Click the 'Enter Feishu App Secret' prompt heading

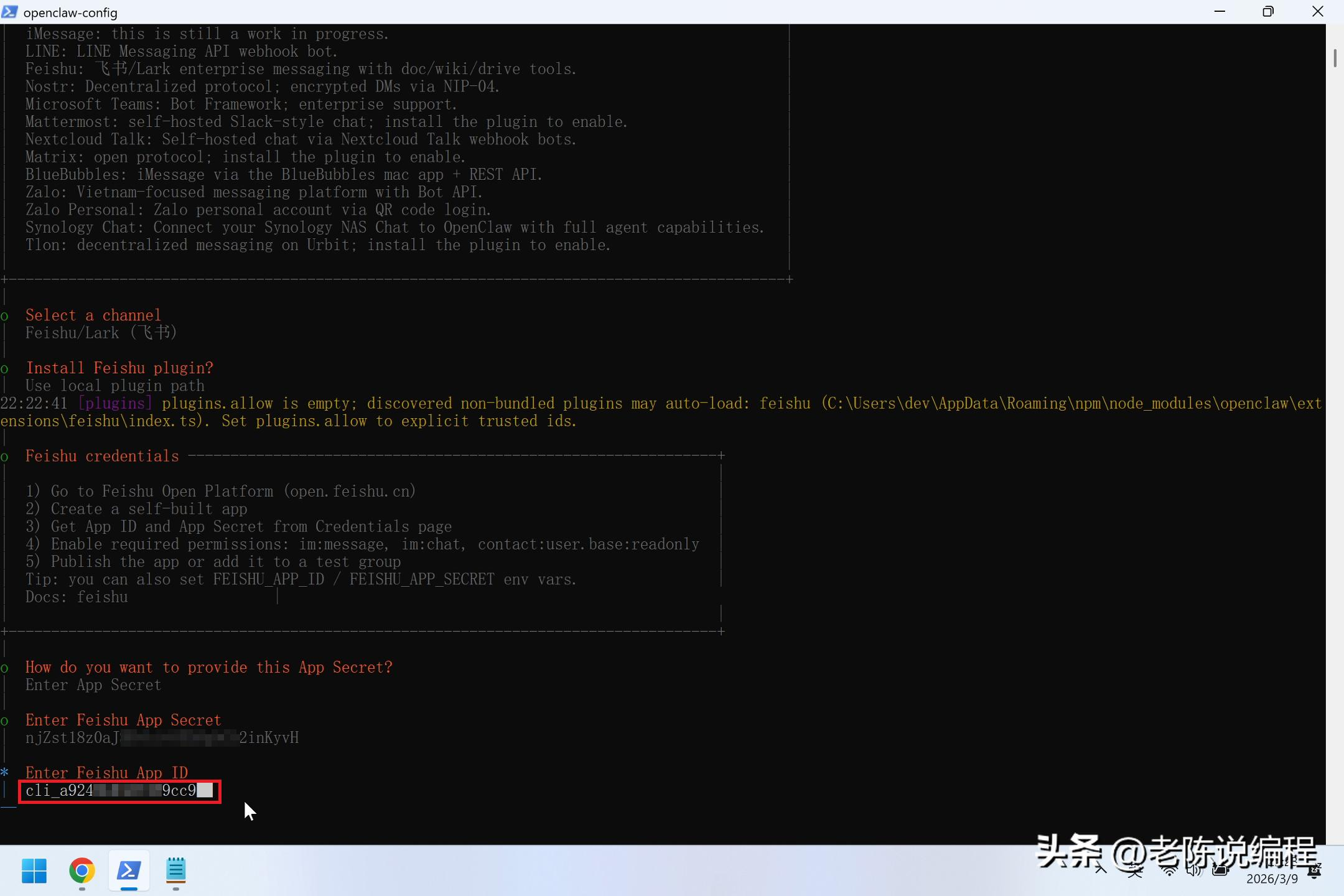coord(123,720)
